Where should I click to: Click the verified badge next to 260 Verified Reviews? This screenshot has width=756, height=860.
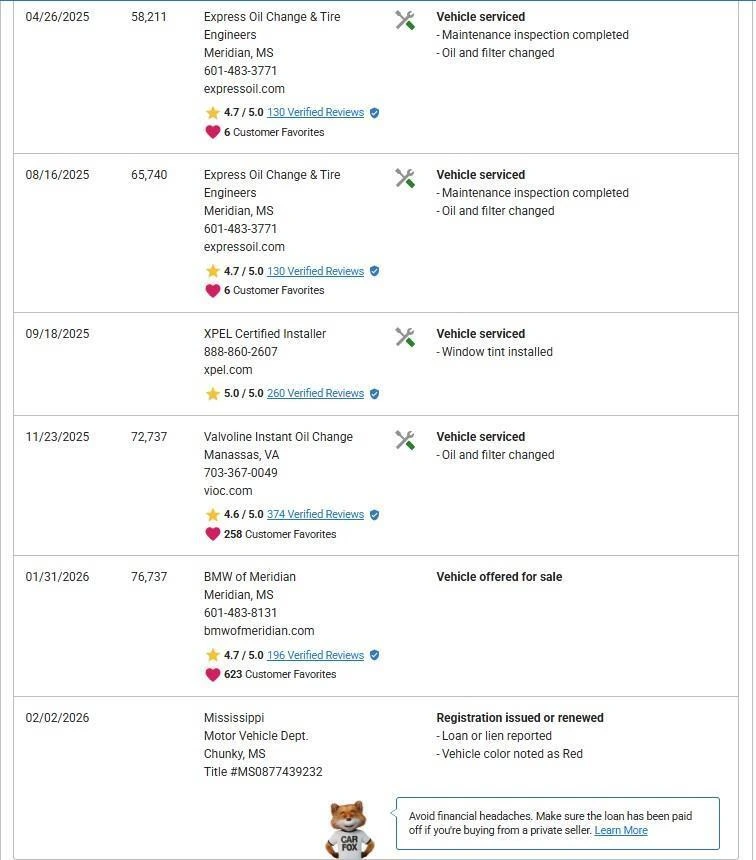(374, 394)
